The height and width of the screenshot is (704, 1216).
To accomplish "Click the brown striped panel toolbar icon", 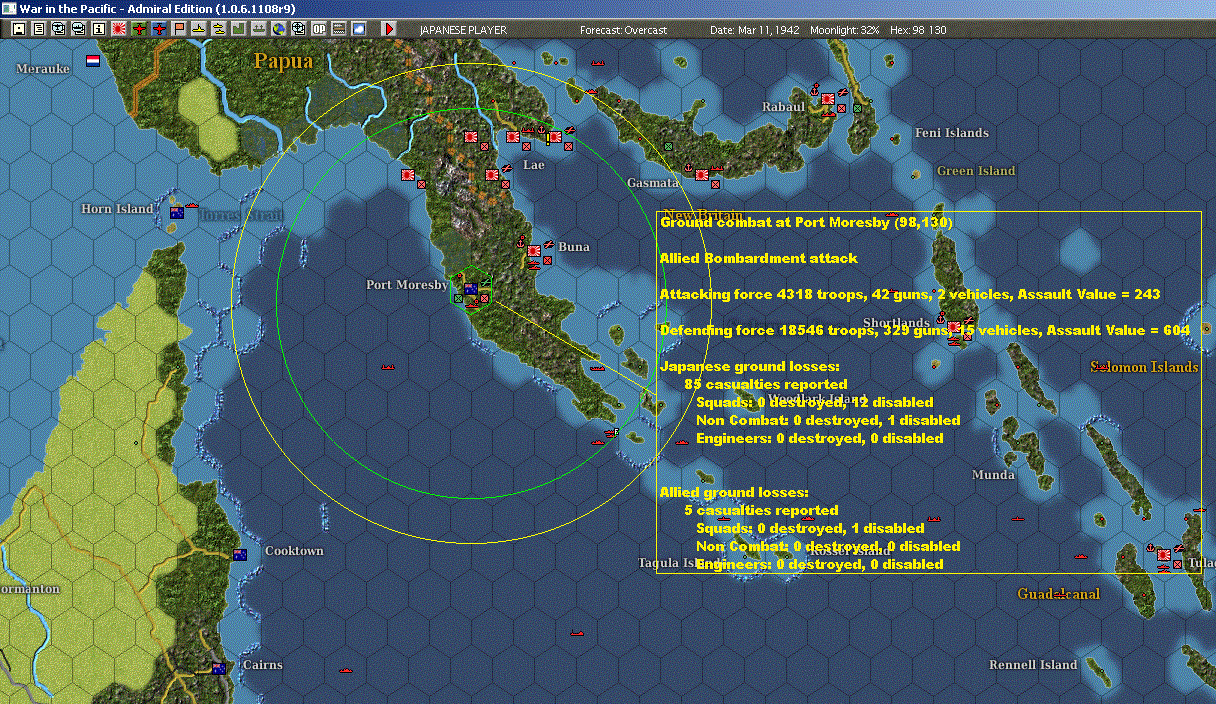I will [x=338, y=29].
